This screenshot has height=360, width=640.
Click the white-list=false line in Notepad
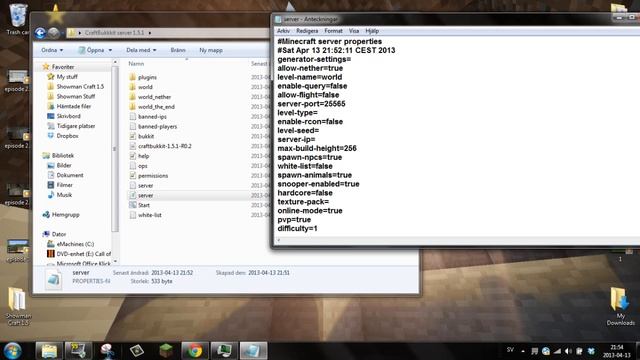pyautogui.click(x=305, y=166)
